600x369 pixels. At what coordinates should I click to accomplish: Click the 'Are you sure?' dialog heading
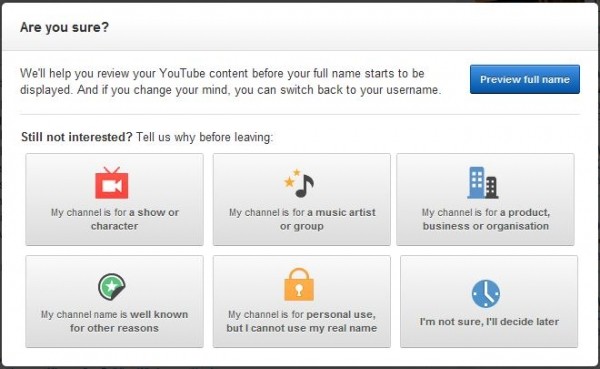coord(64,28)
